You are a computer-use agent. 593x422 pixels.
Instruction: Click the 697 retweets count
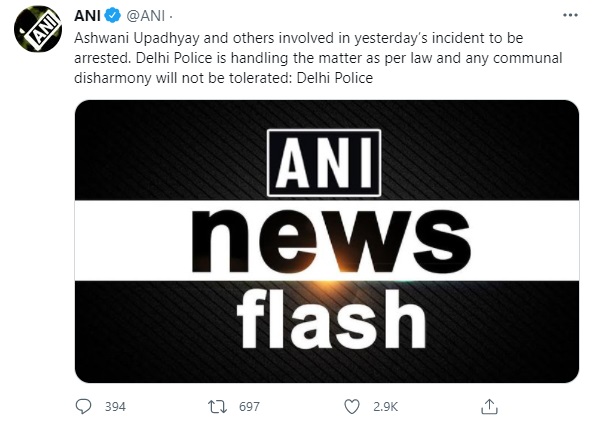[x=250, y=407]
